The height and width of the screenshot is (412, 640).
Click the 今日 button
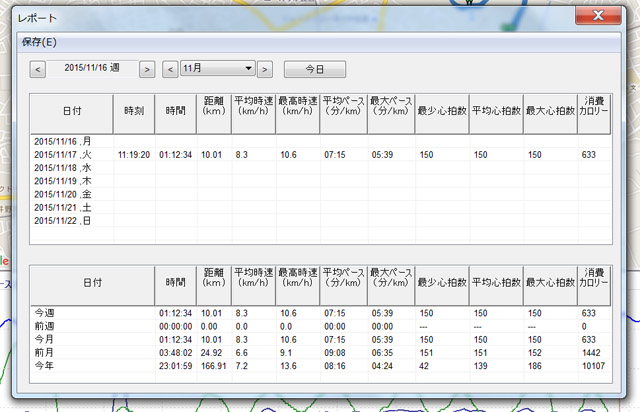pos(314,69)
